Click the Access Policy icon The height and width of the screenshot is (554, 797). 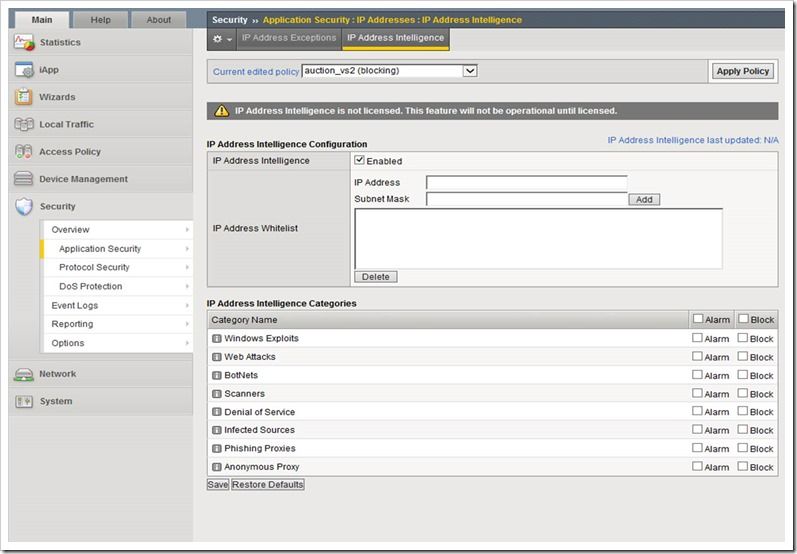(x=24, y=152)
